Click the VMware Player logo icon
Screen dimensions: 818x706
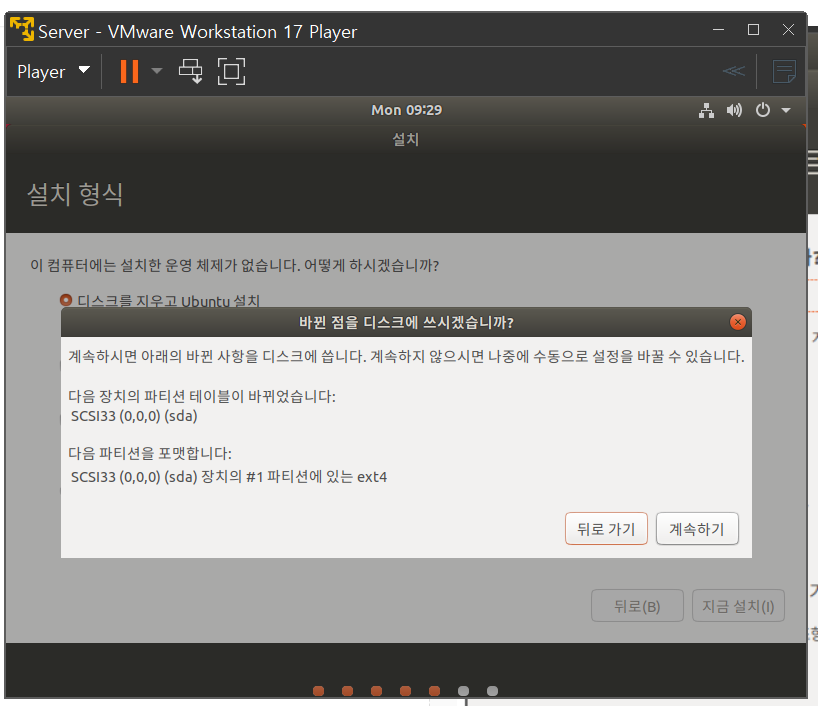click(22, 29)
